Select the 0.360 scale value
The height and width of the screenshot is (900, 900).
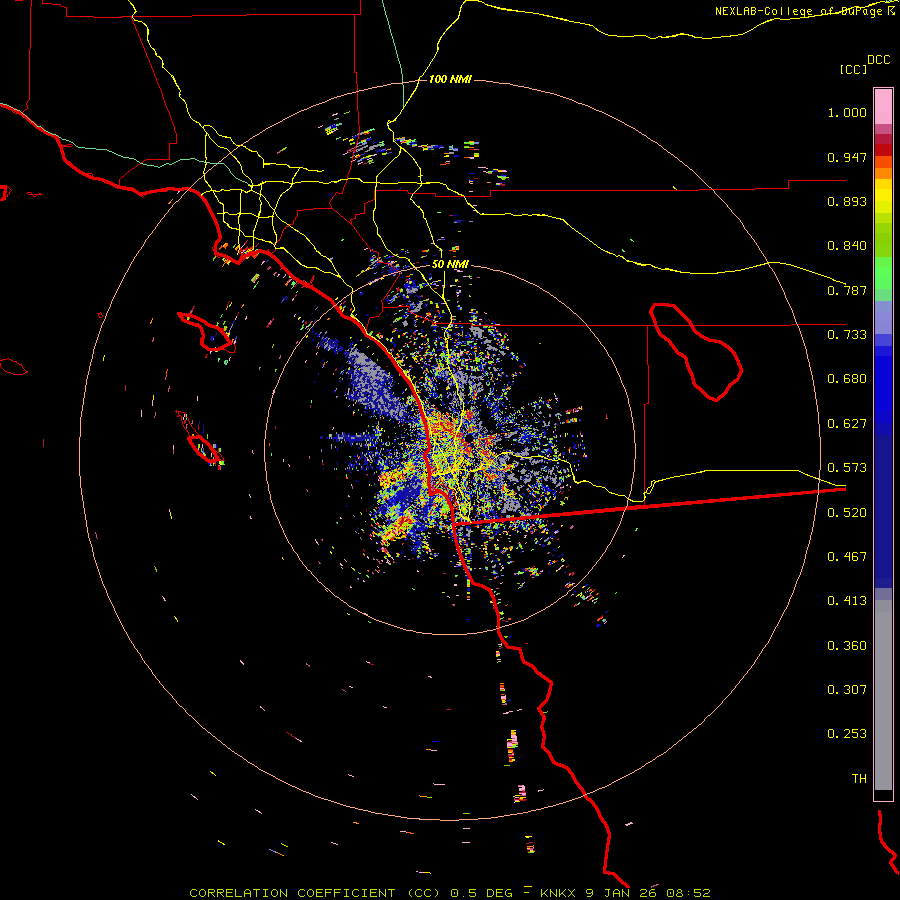click(847, 646)
